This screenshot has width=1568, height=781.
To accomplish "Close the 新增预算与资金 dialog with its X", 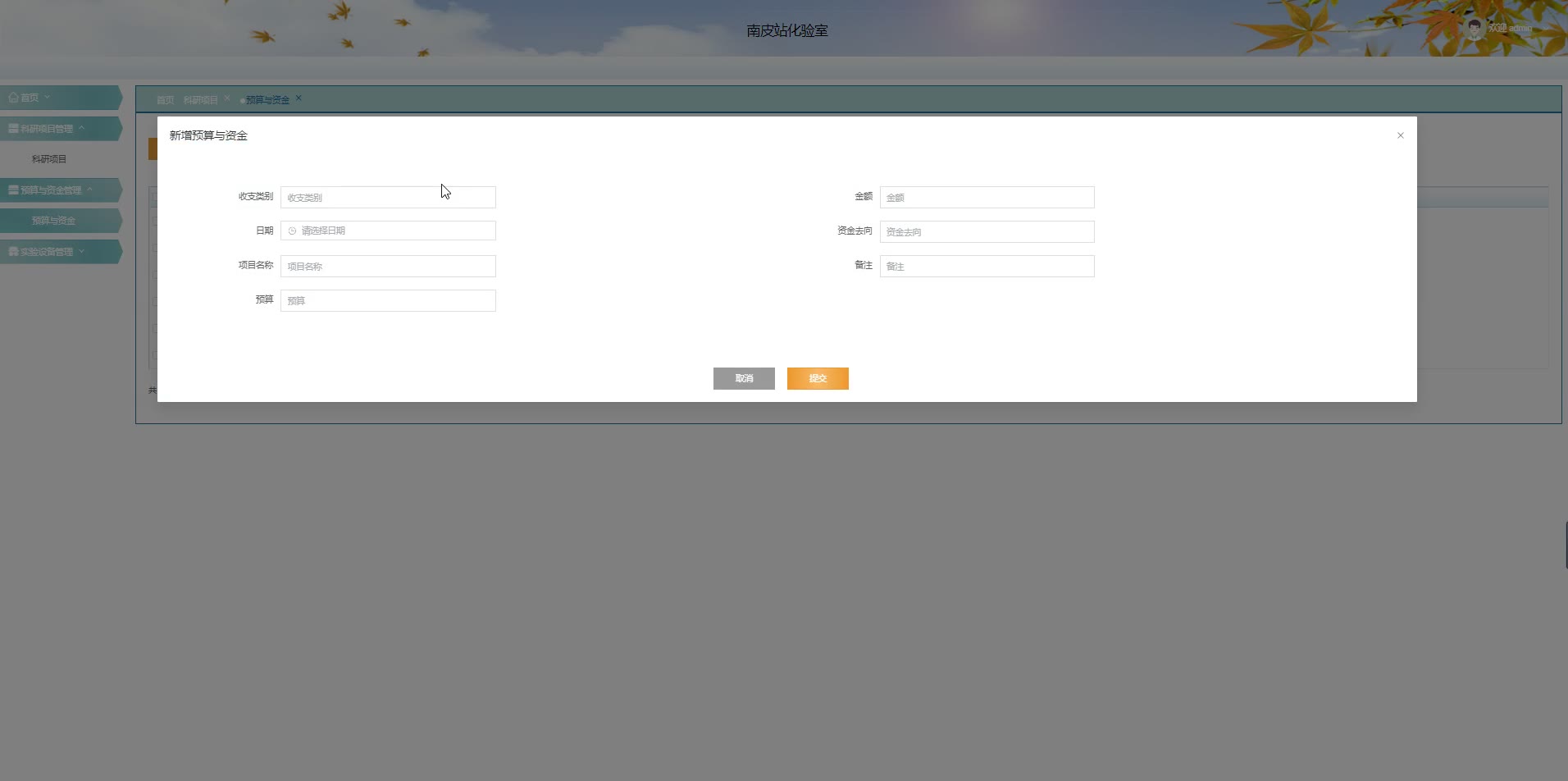I will coord(1401,135).
